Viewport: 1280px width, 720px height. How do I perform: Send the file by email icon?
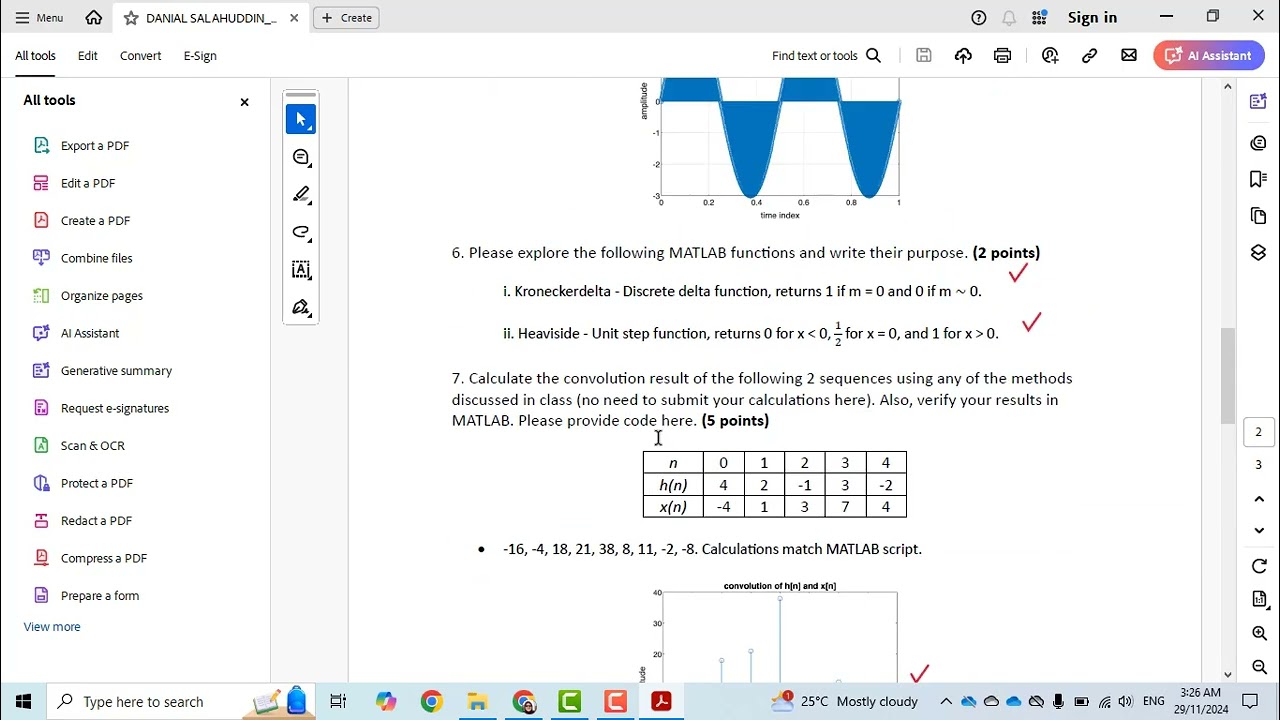pos(1128,56)
